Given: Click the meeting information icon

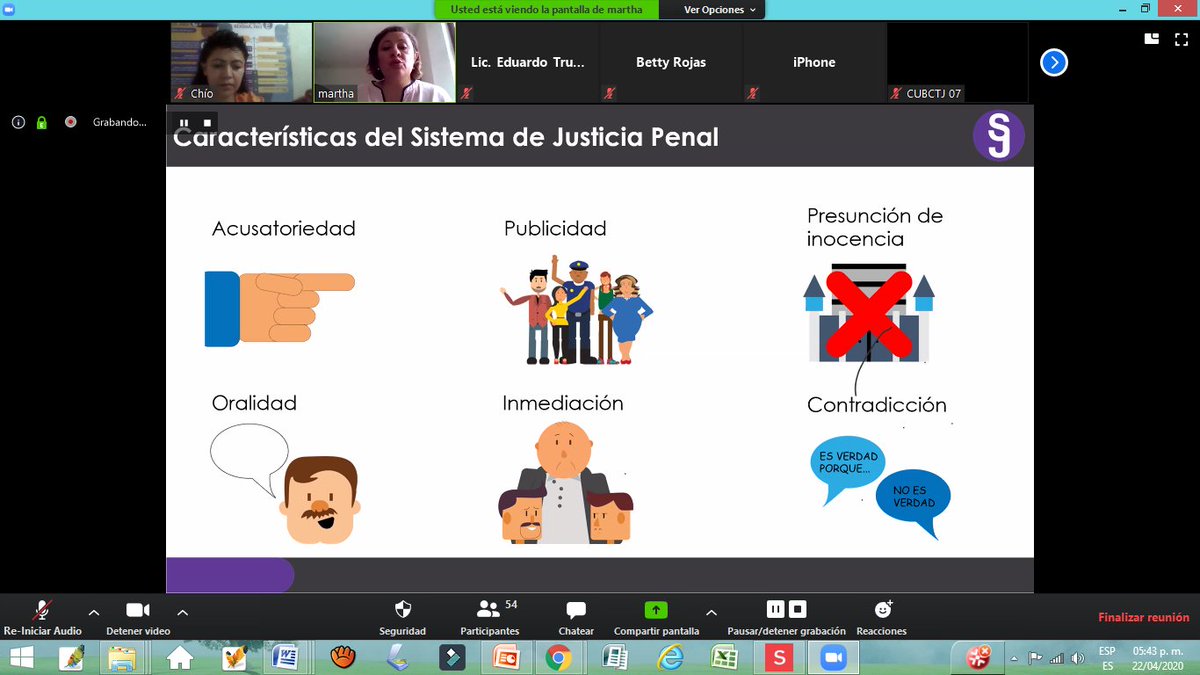Looking at the screenshot, I should (18, 122).
